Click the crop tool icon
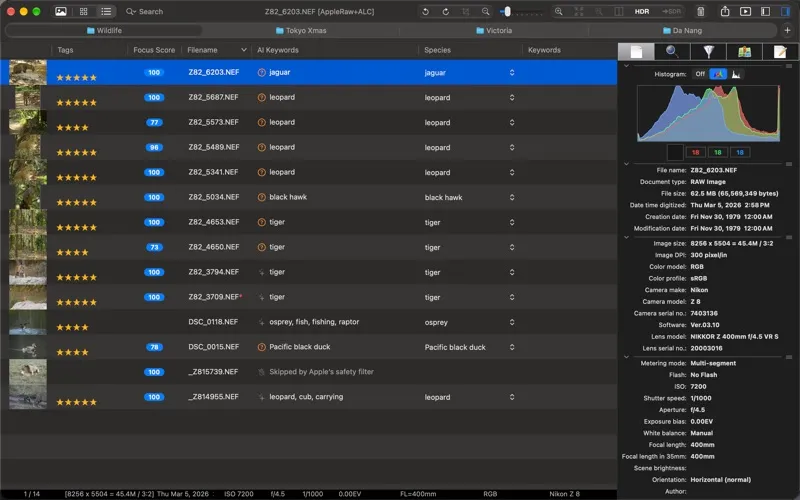 (466, 11)
